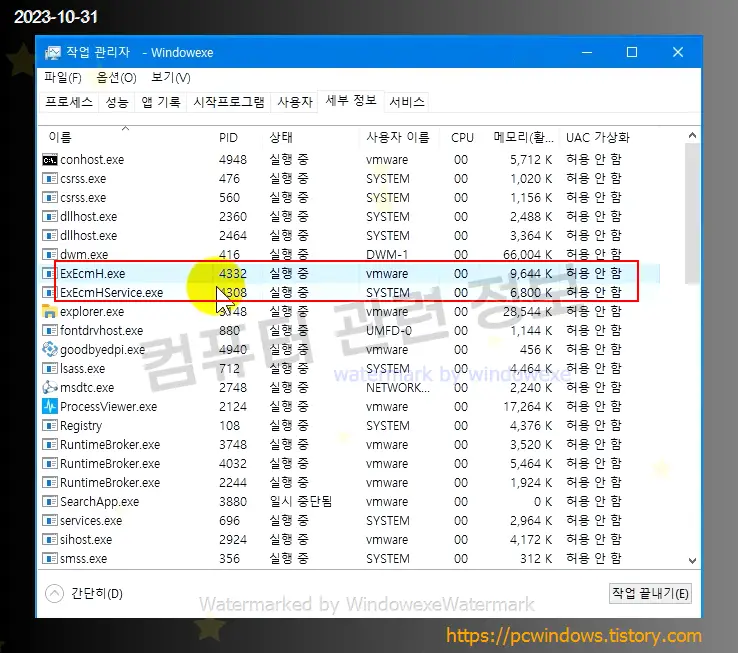Sort by the 이름 column header
738x653 pixels.
[60, 137]
